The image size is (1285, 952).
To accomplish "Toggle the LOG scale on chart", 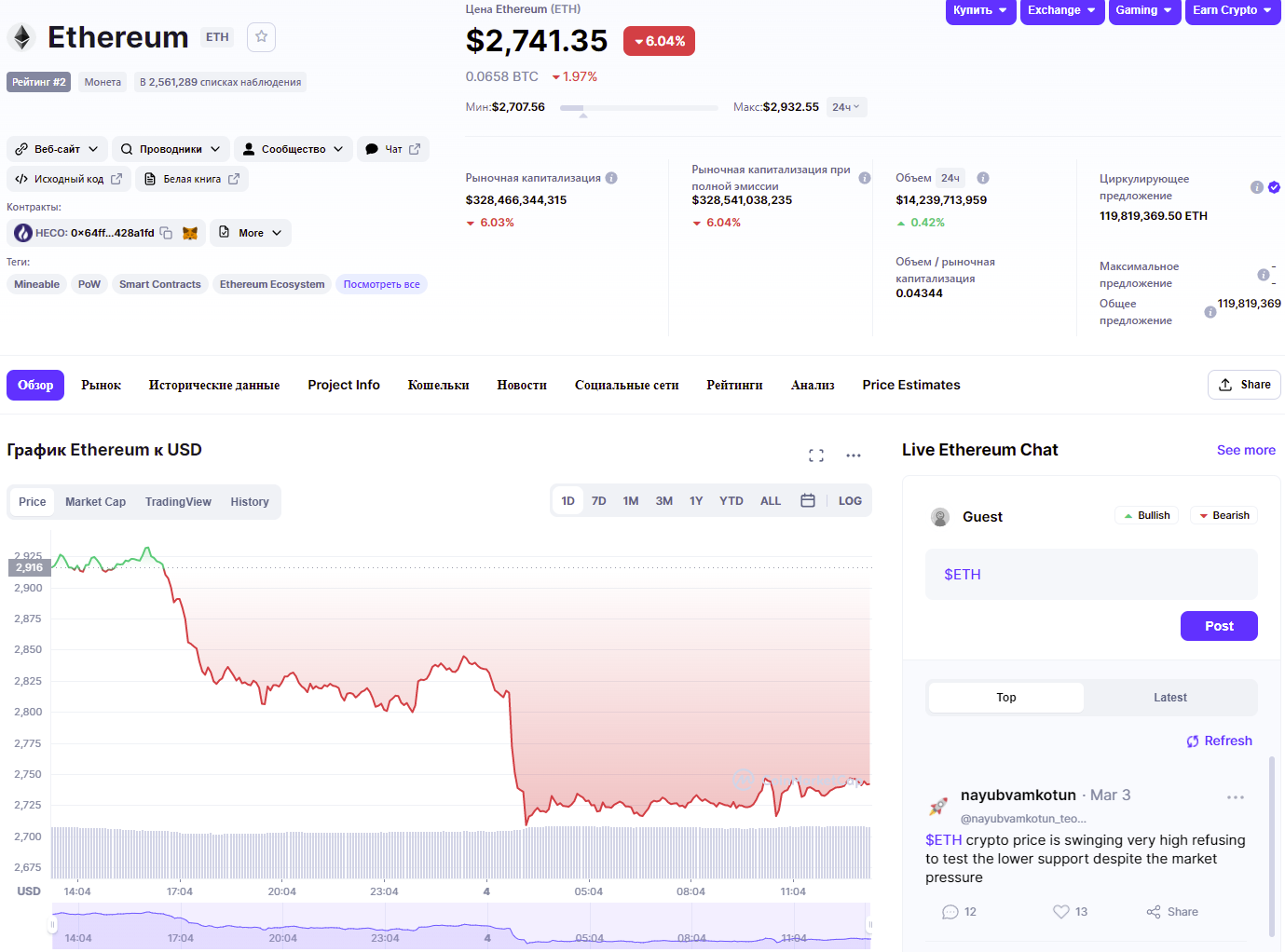I will [850, 501].
